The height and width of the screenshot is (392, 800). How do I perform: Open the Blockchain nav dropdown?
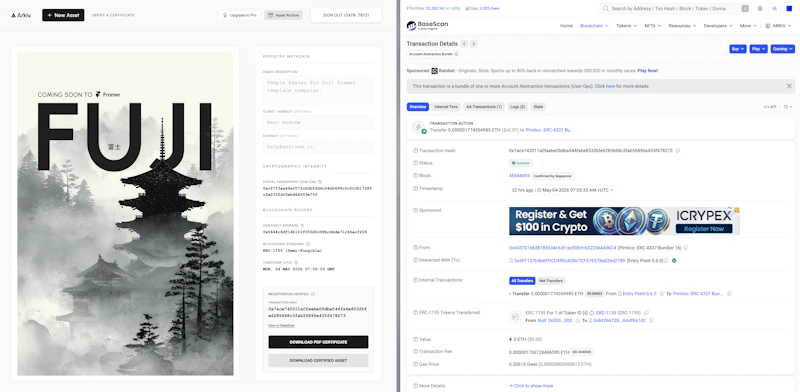point(594,26)
